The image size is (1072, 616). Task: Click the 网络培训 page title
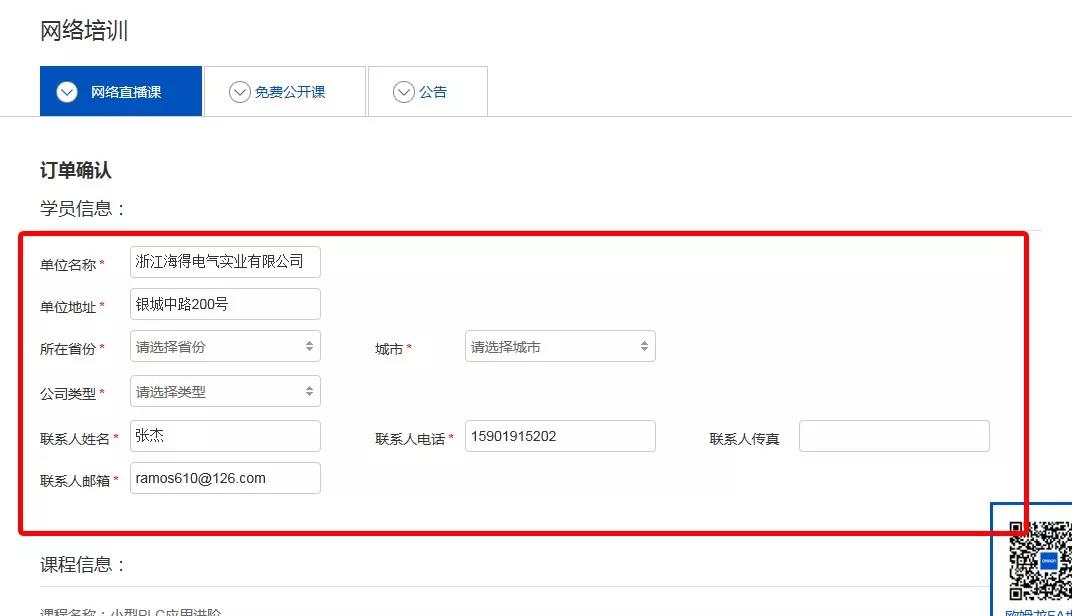point(84,31)
